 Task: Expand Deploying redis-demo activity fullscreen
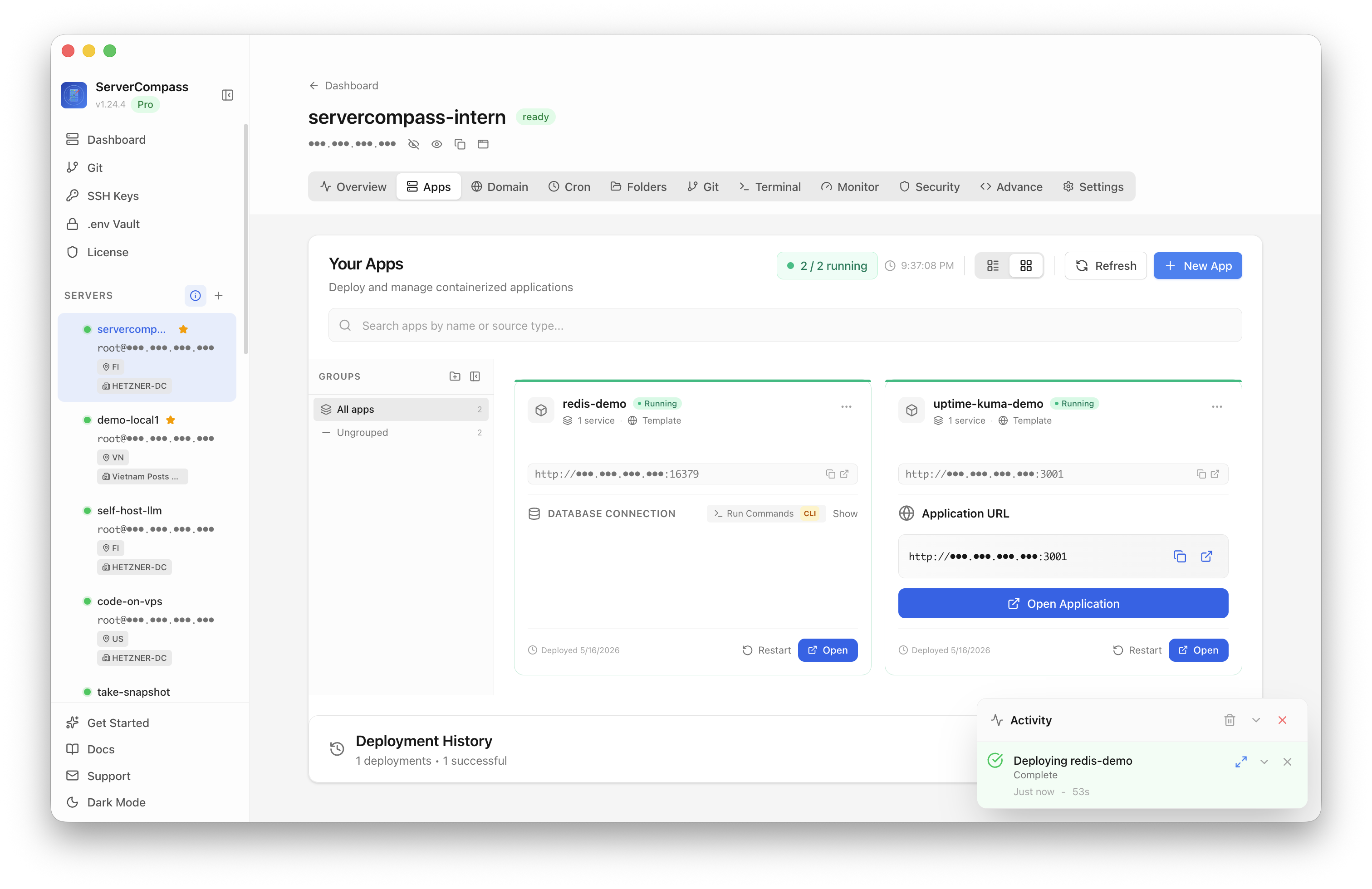1241,762
